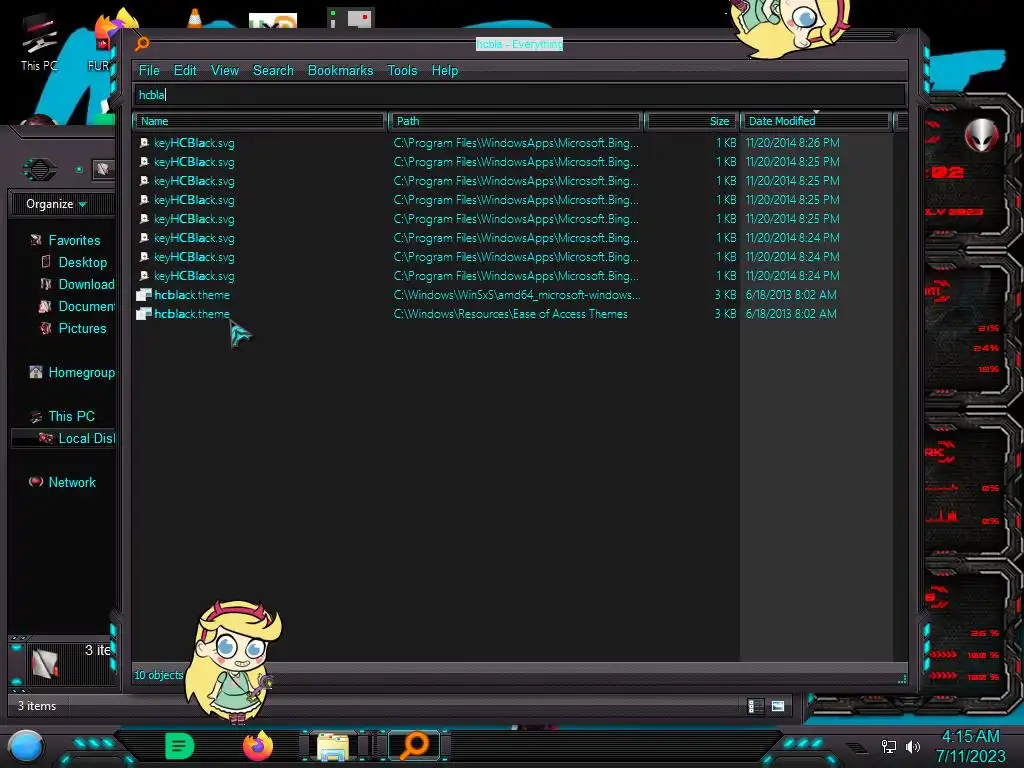Click the Favorites star icon in Explorer

click(x=36, y=240)
